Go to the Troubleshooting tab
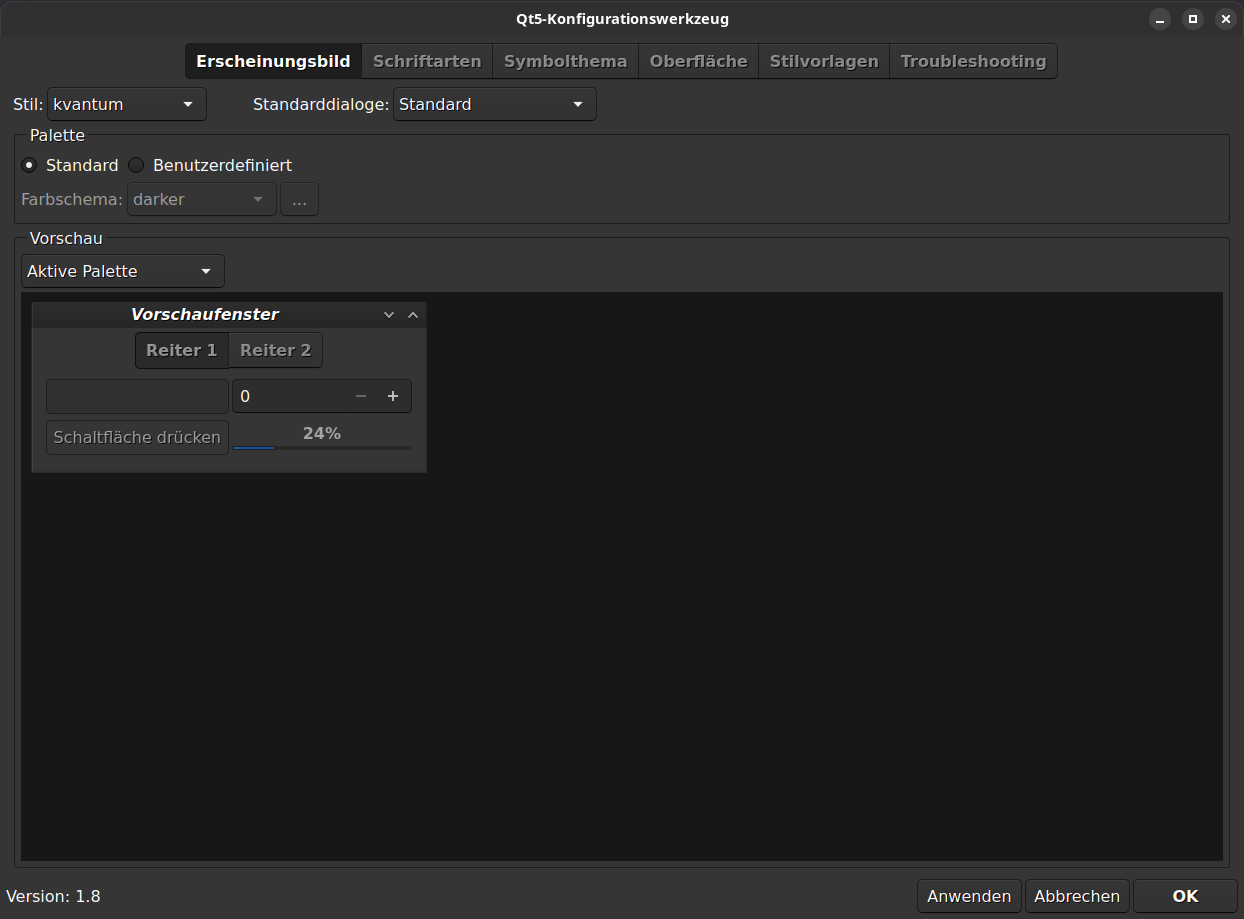 click(x=973, y=61)
